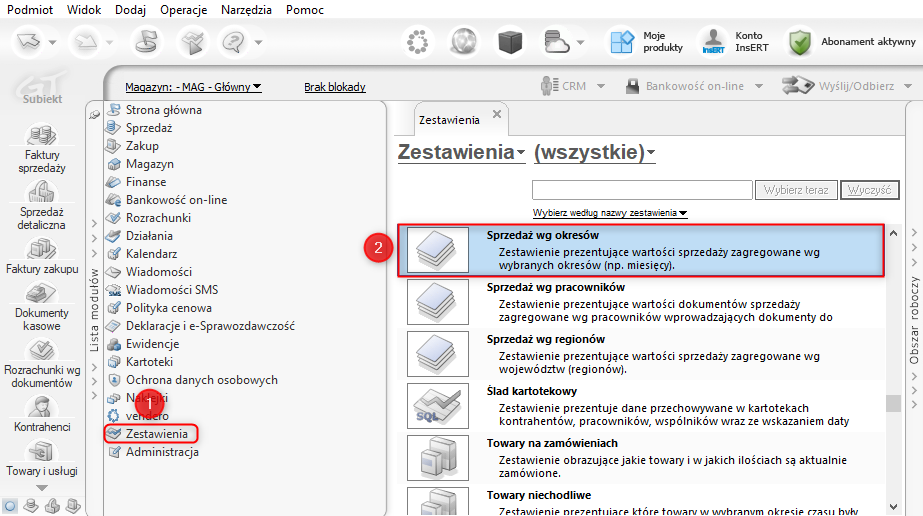Open the Widok menu
Viewport: 923px width, 516px height.
tap(84, 10)
